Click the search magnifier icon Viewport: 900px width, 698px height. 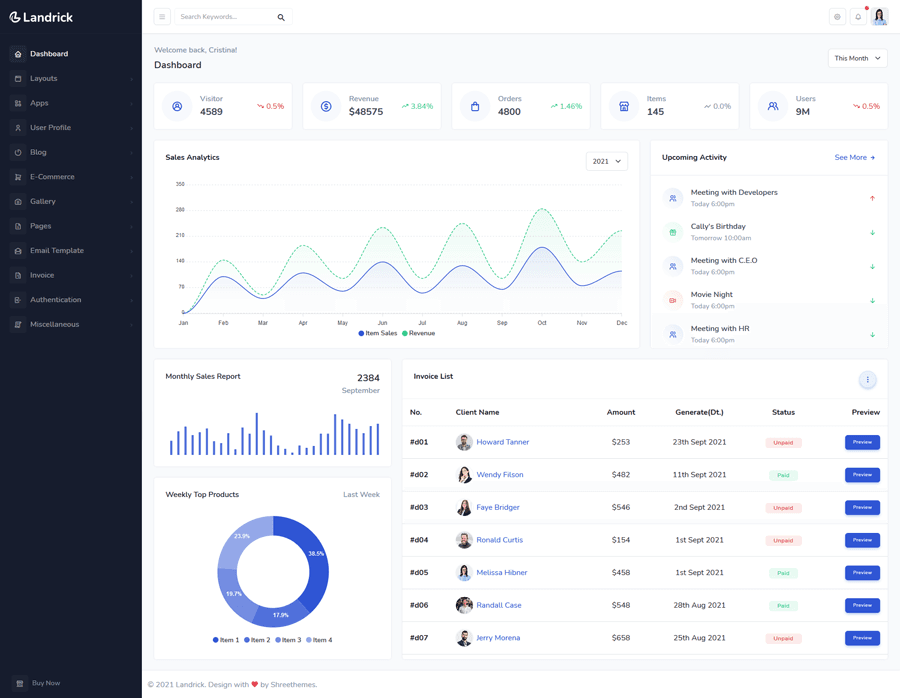pos(281,17)
